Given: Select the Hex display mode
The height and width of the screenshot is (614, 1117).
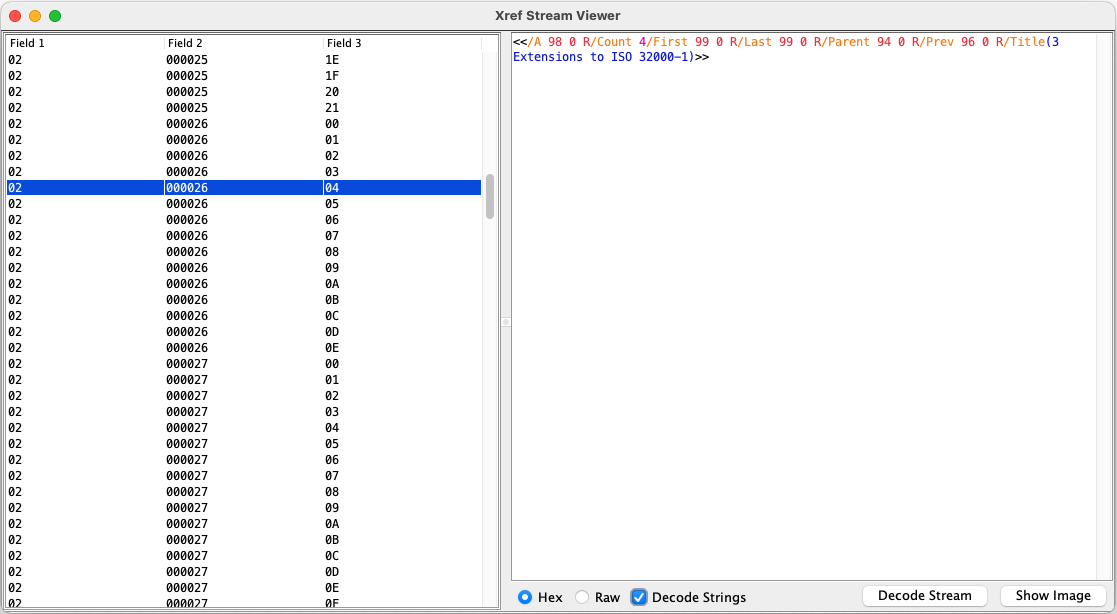Looking at the screenshot, I should tap(525, 597).
